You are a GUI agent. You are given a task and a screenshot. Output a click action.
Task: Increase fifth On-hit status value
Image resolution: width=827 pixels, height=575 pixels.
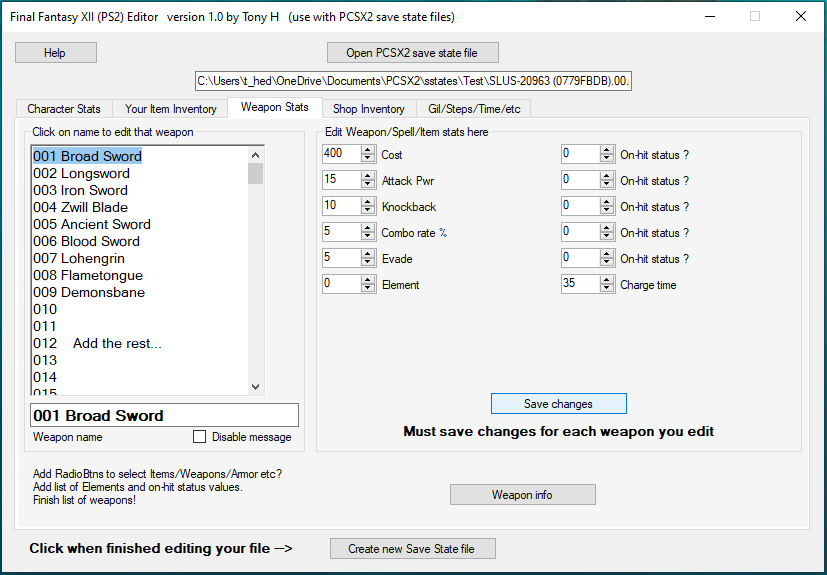pyautogui.click(x=607, y=254)
